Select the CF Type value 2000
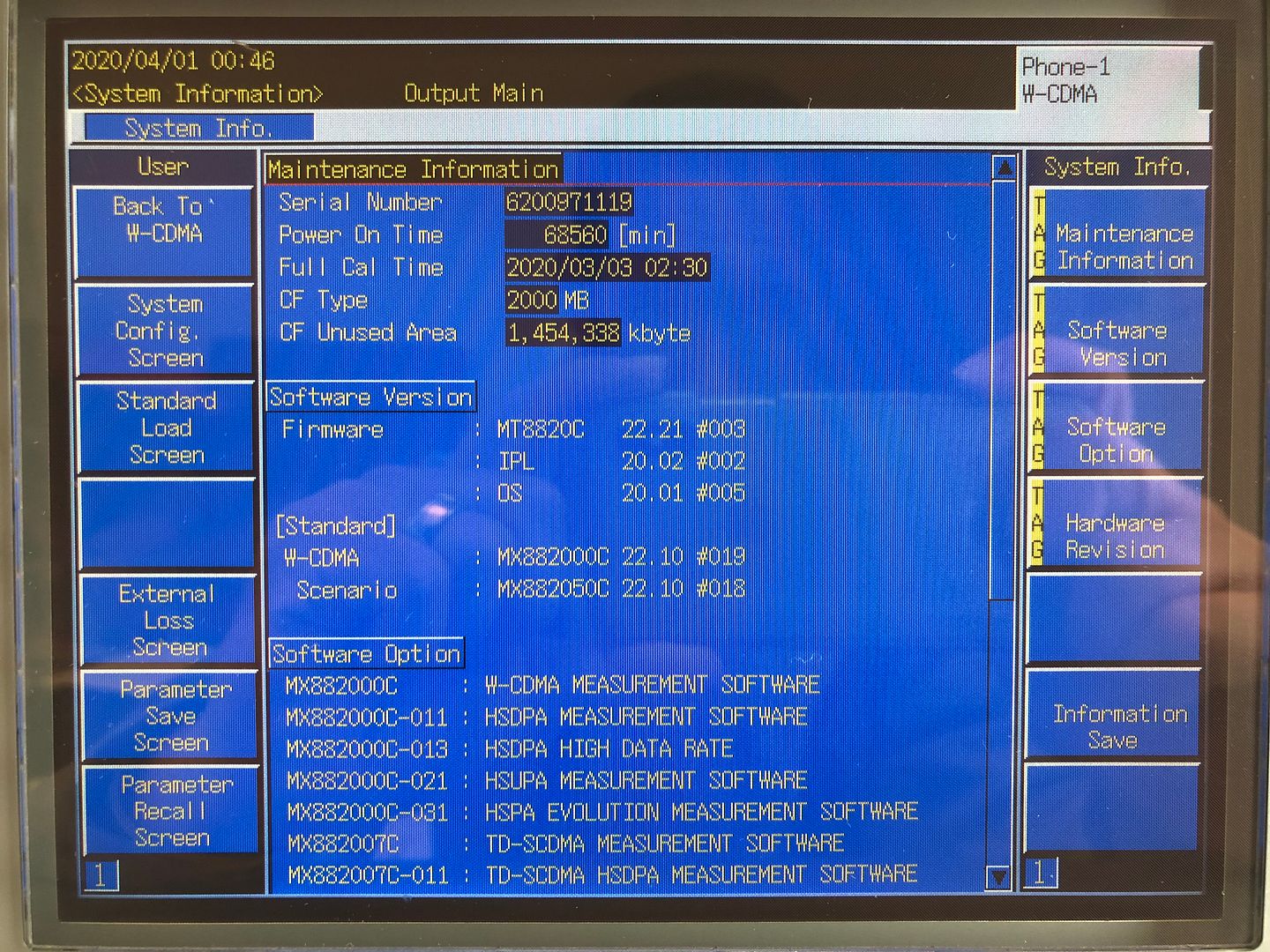The image size is (1270, 952). click(532, 300)
